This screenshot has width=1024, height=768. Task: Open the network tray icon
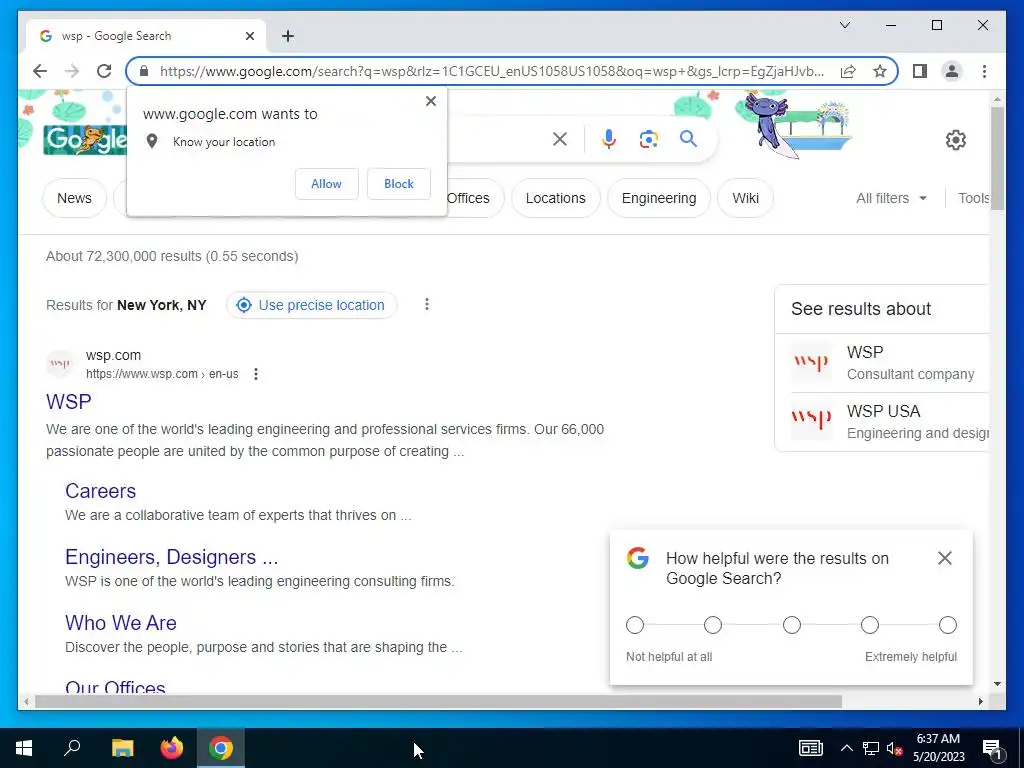pos(871,748)
